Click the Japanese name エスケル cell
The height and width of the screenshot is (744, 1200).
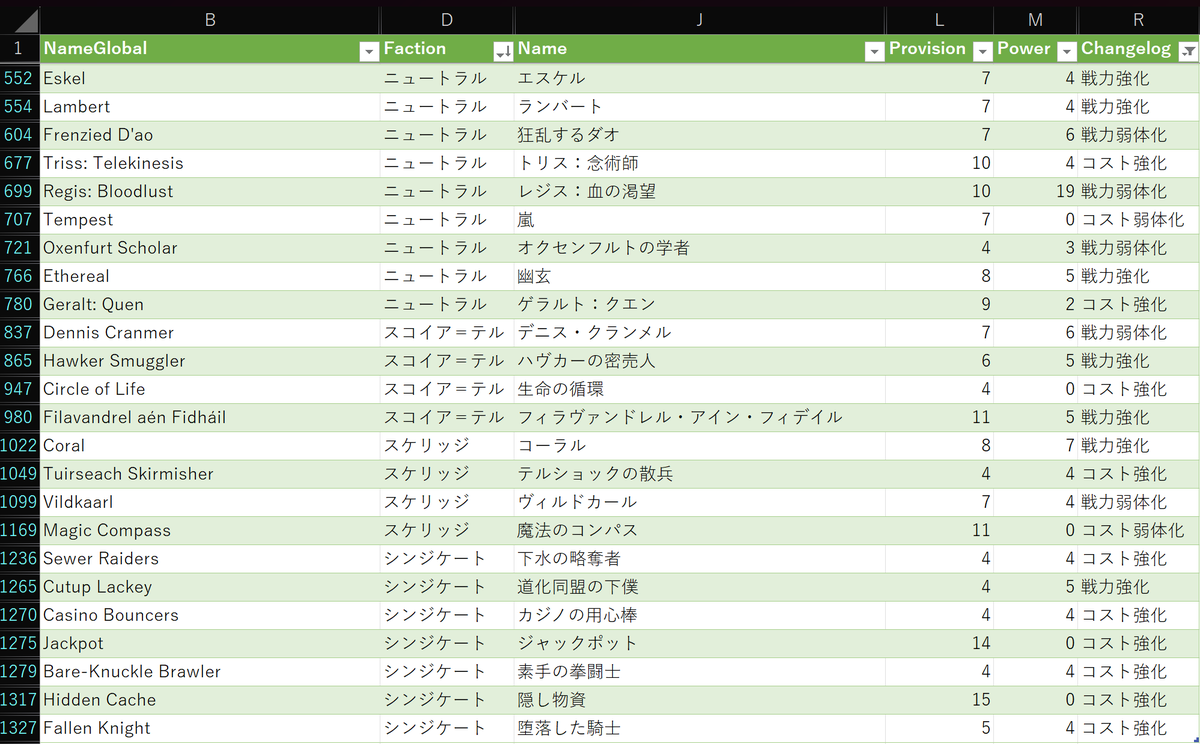(x=700, y=78)
